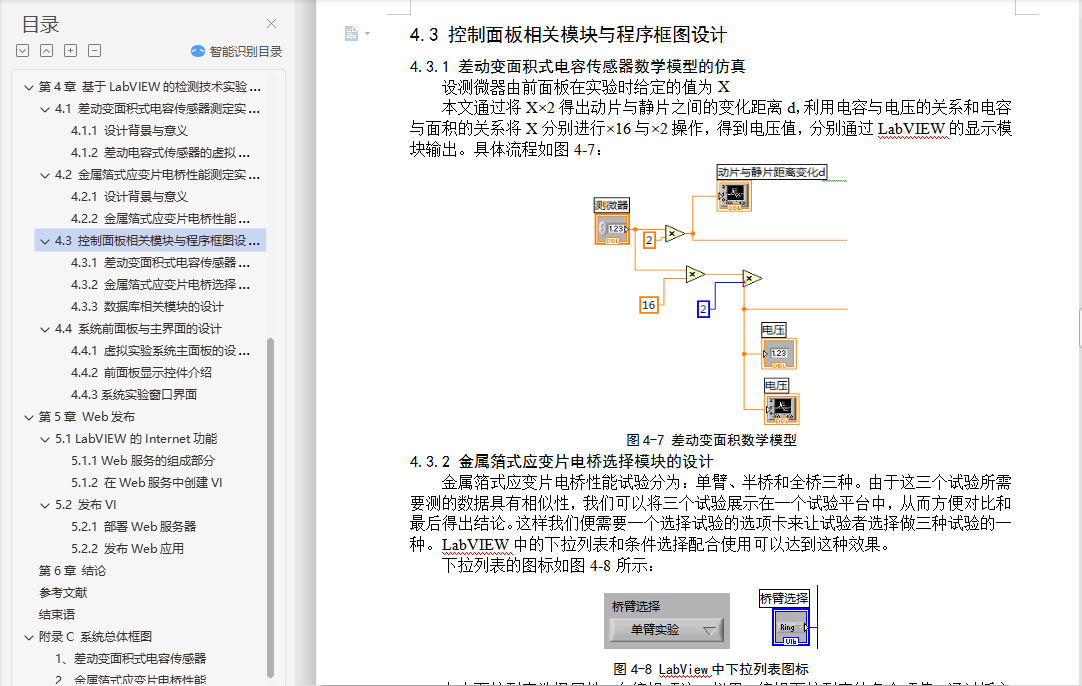Click the expand-all outline levels icon
1082x686 pixels.
click(x=23, y=50)
